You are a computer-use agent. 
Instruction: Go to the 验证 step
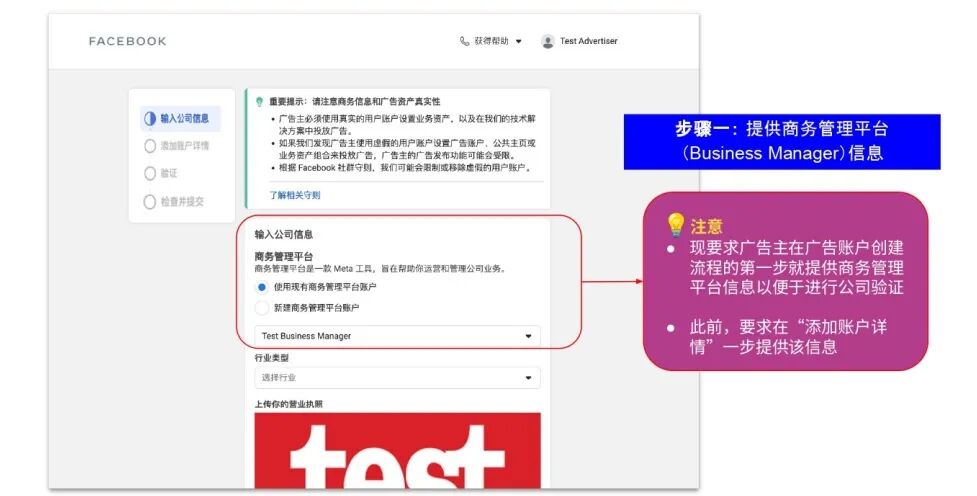click(x=161, y=173)
